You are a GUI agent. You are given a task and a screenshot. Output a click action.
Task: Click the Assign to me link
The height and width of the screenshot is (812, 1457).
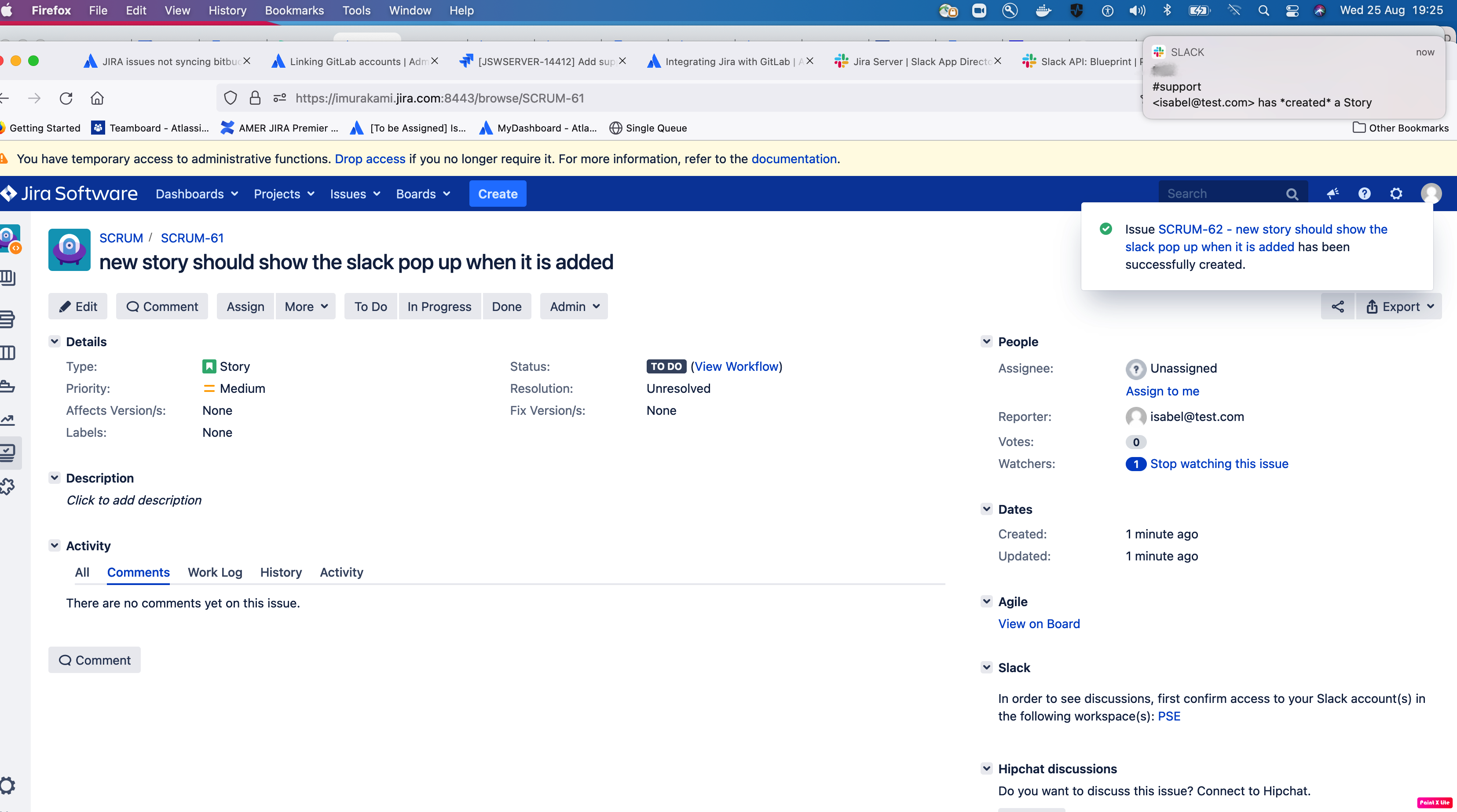(x=1162, y=391)
